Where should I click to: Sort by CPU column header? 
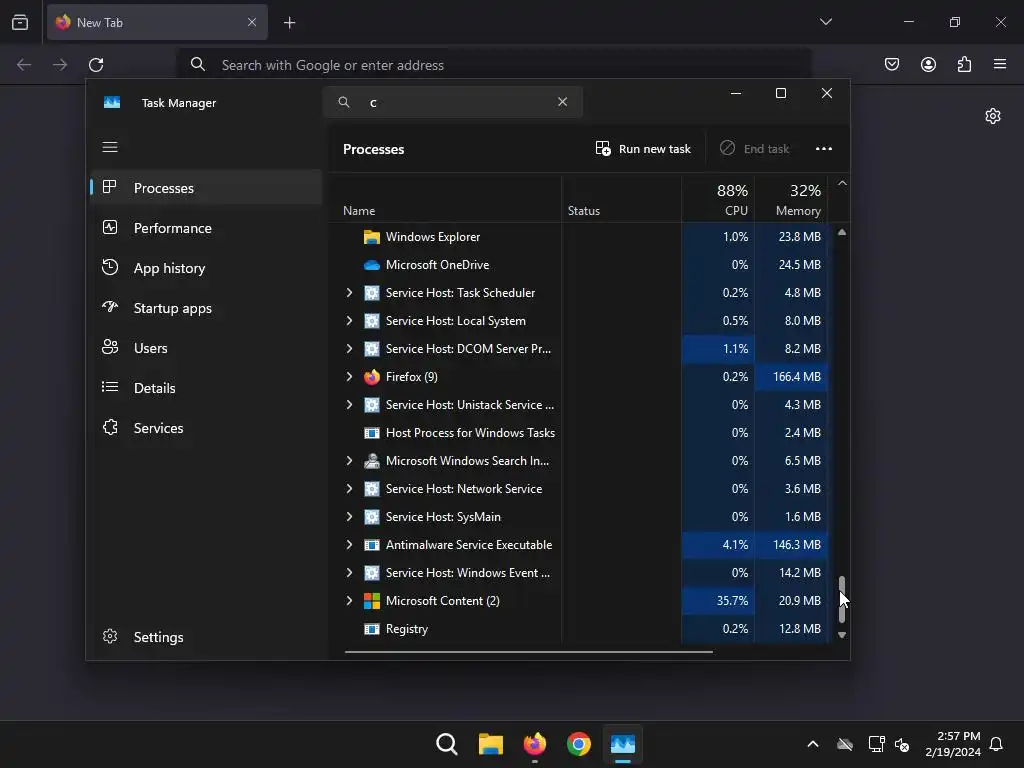click(x=718, y=200)
